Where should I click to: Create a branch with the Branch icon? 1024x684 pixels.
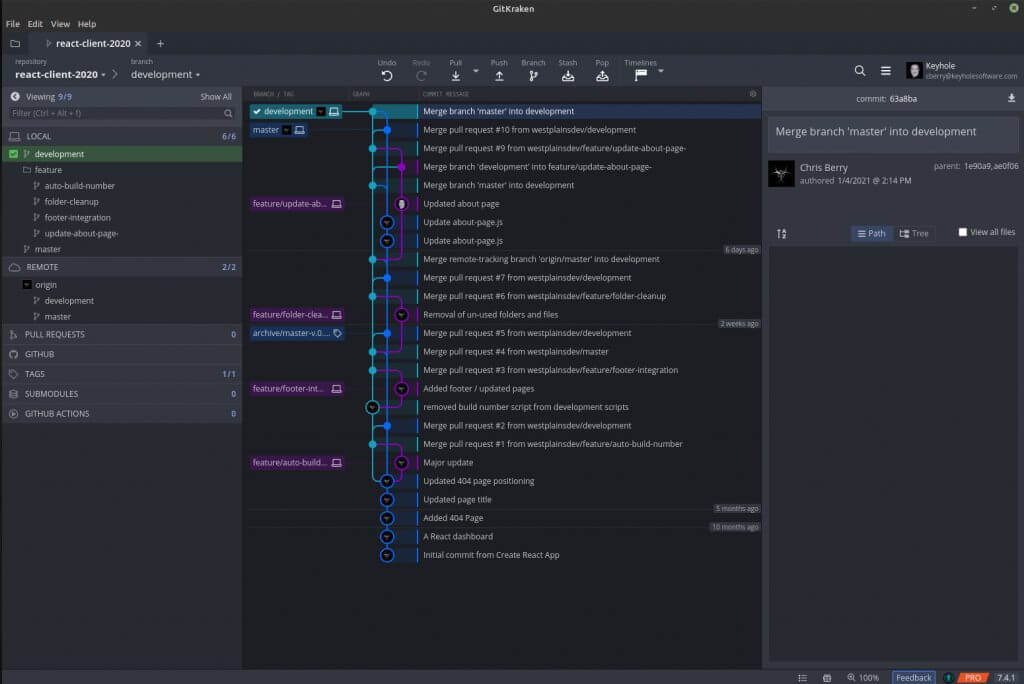[x=534, y=76]
